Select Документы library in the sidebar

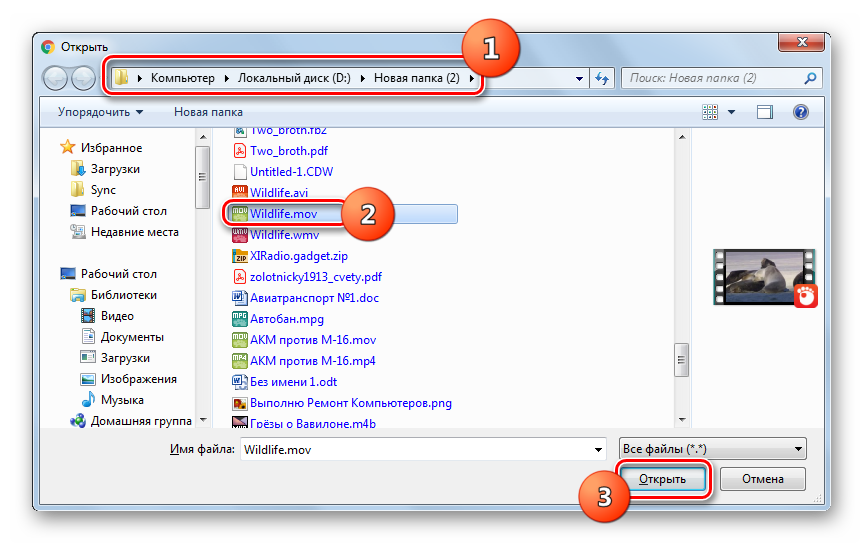click(132, 337)
